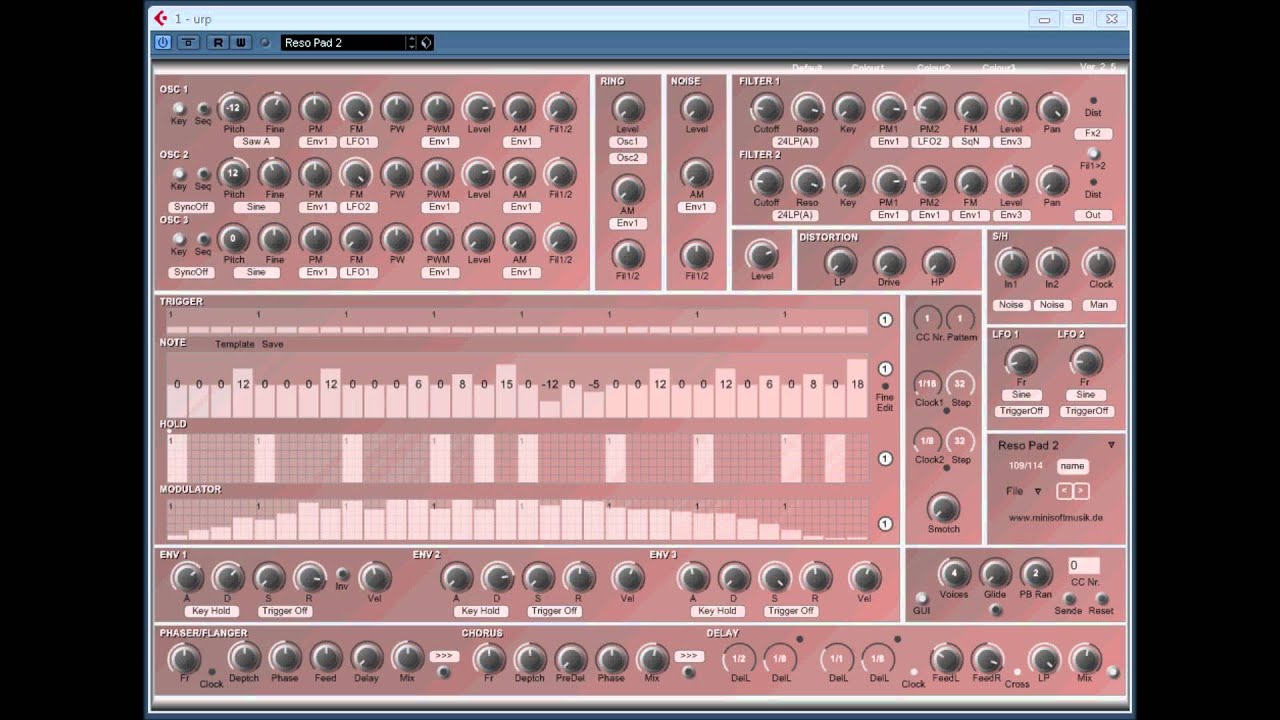Toggle the delay Cross switch

pos(1017,672)
